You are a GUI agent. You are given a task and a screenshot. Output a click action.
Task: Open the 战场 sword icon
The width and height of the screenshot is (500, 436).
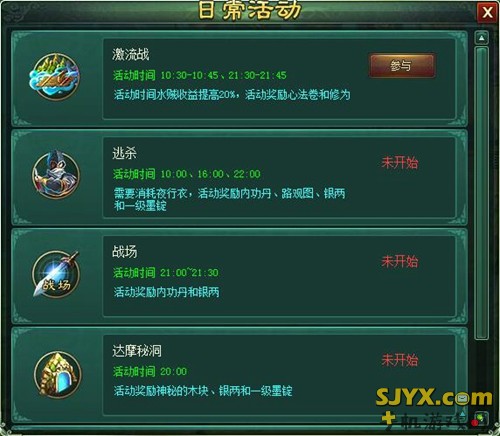coord(56,274)
